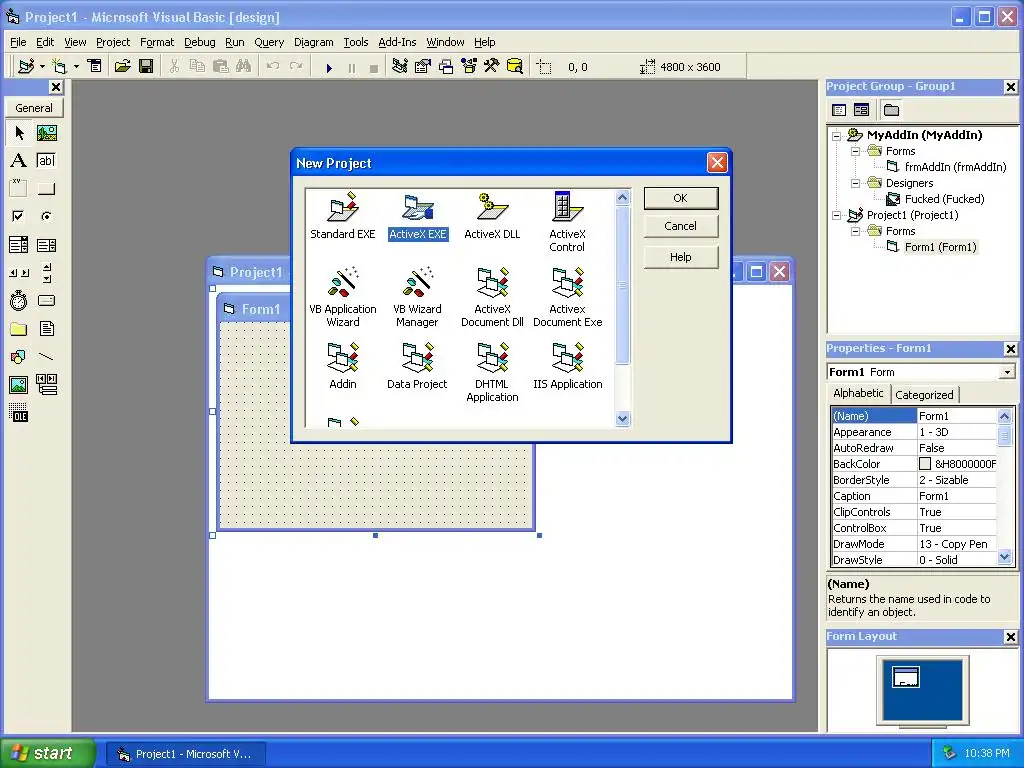Select the ListBox toolbox control

pos(46,245)
